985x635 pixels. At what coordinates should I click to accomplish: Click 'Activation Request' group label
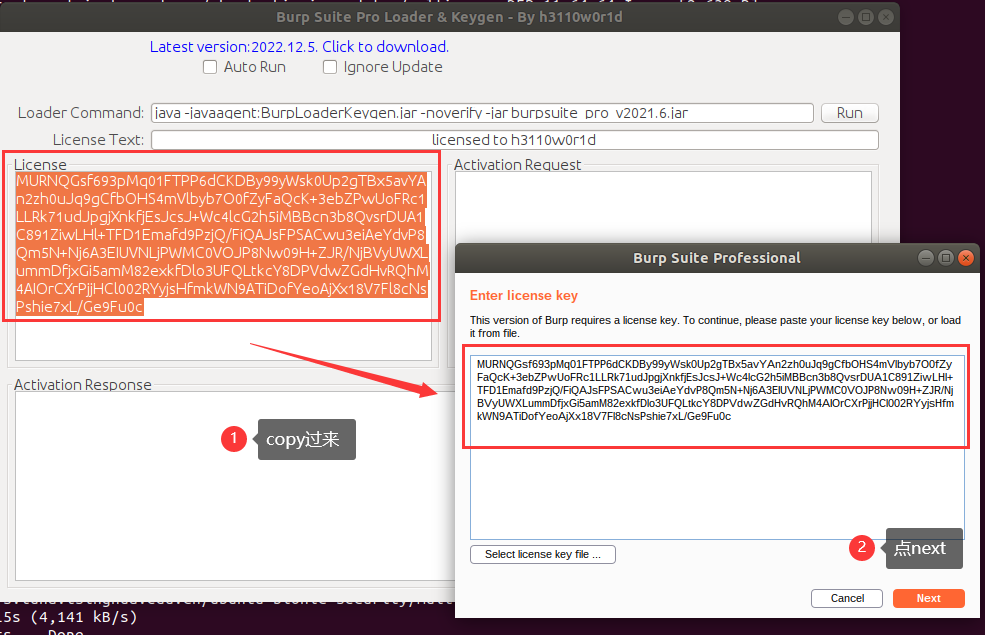(518, 165)
